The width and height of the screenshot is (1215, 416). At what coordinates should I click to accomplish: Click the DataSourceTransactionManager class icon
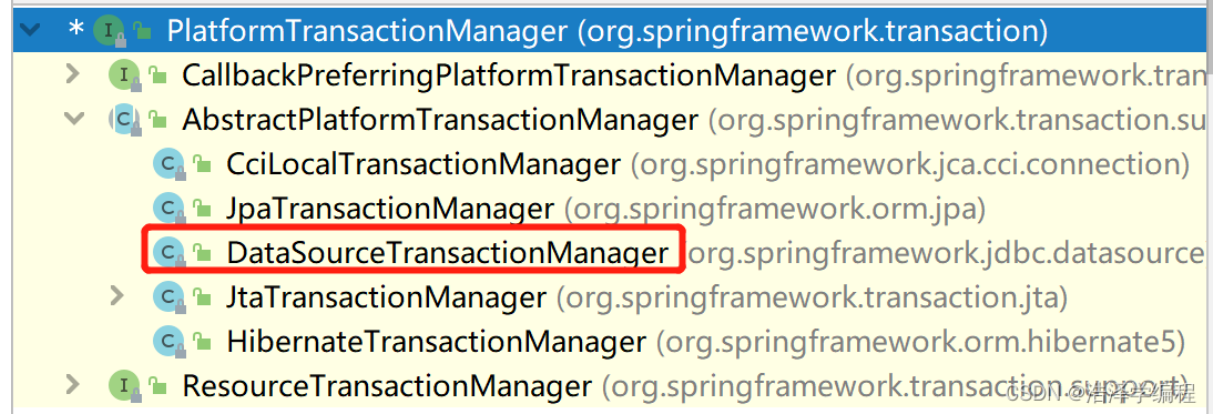(x=166, y=253)
